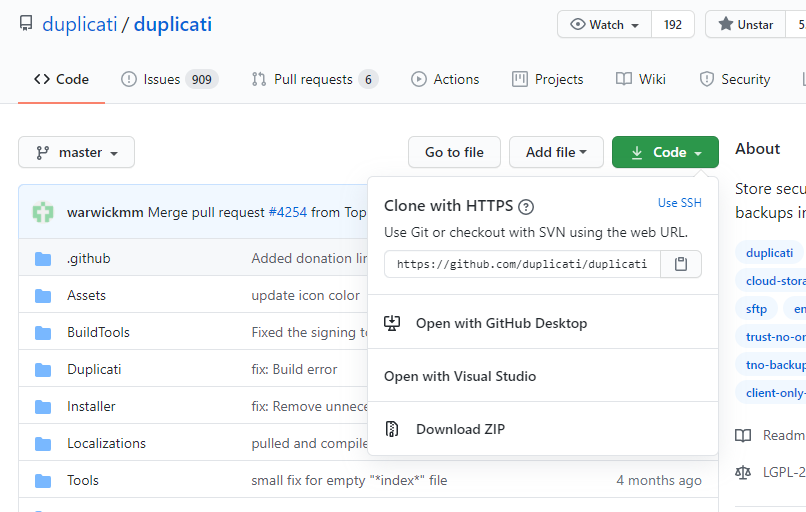
Task: Expand the Add file dropdown
Action: pos(556,152)
